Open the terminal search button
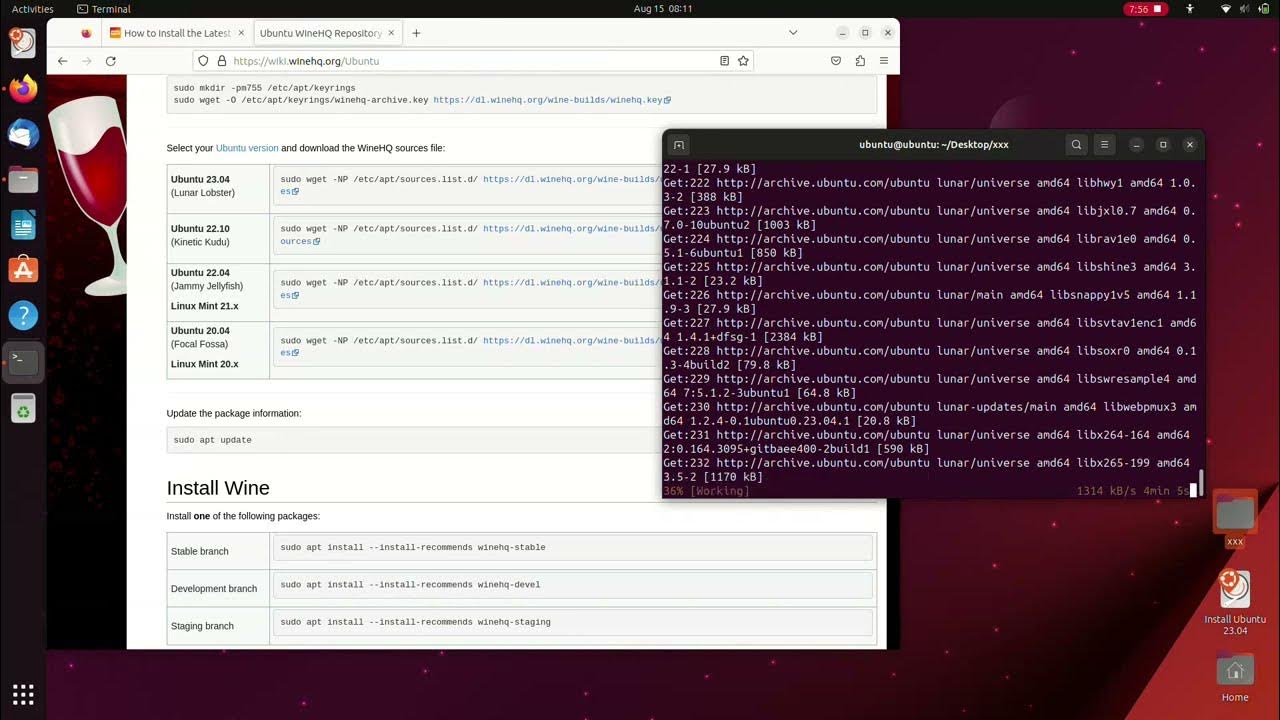The height and width of the screenshot is (720, 1280). 1076,145
